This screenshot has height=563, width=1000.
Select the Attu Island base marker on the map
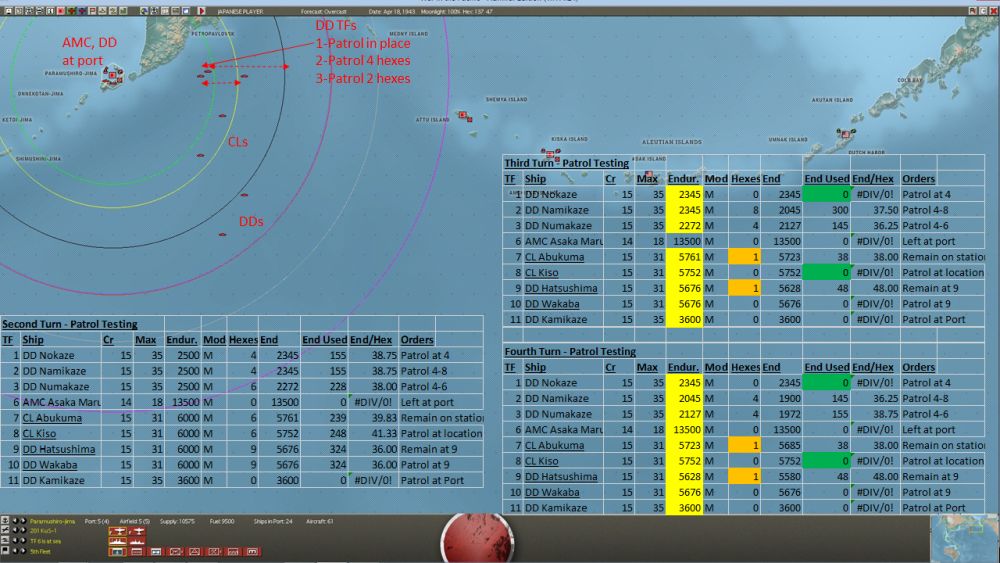click(463, 115)
